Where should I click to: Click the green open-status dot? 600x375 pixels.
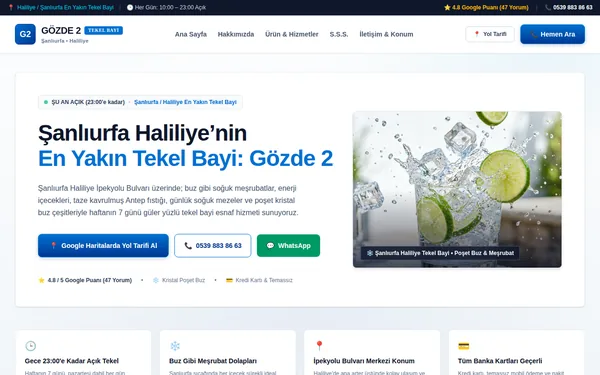(46, 102)
